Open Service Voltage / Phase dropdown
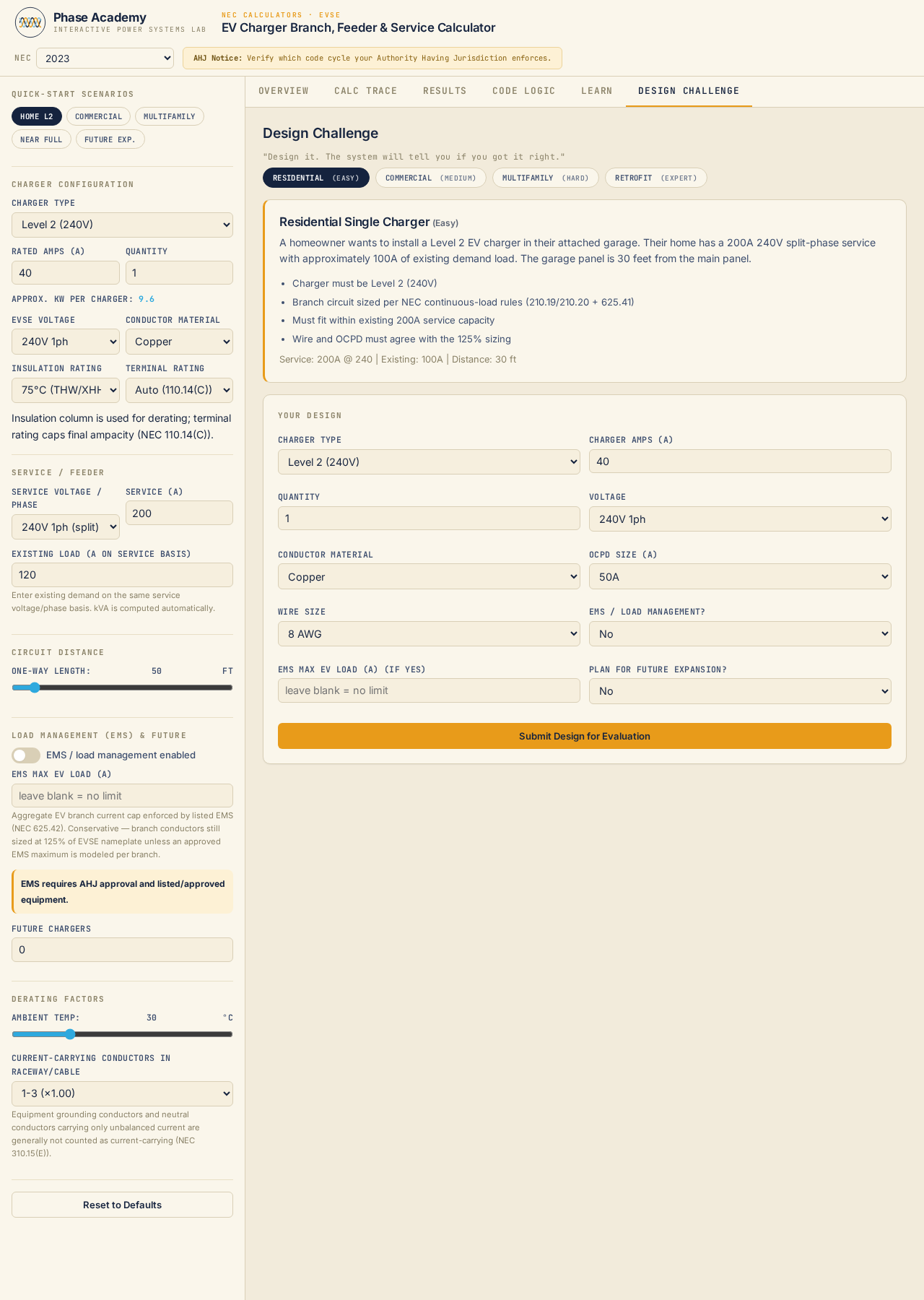This screenshot has width=924, height=1300. coord(66,527)
